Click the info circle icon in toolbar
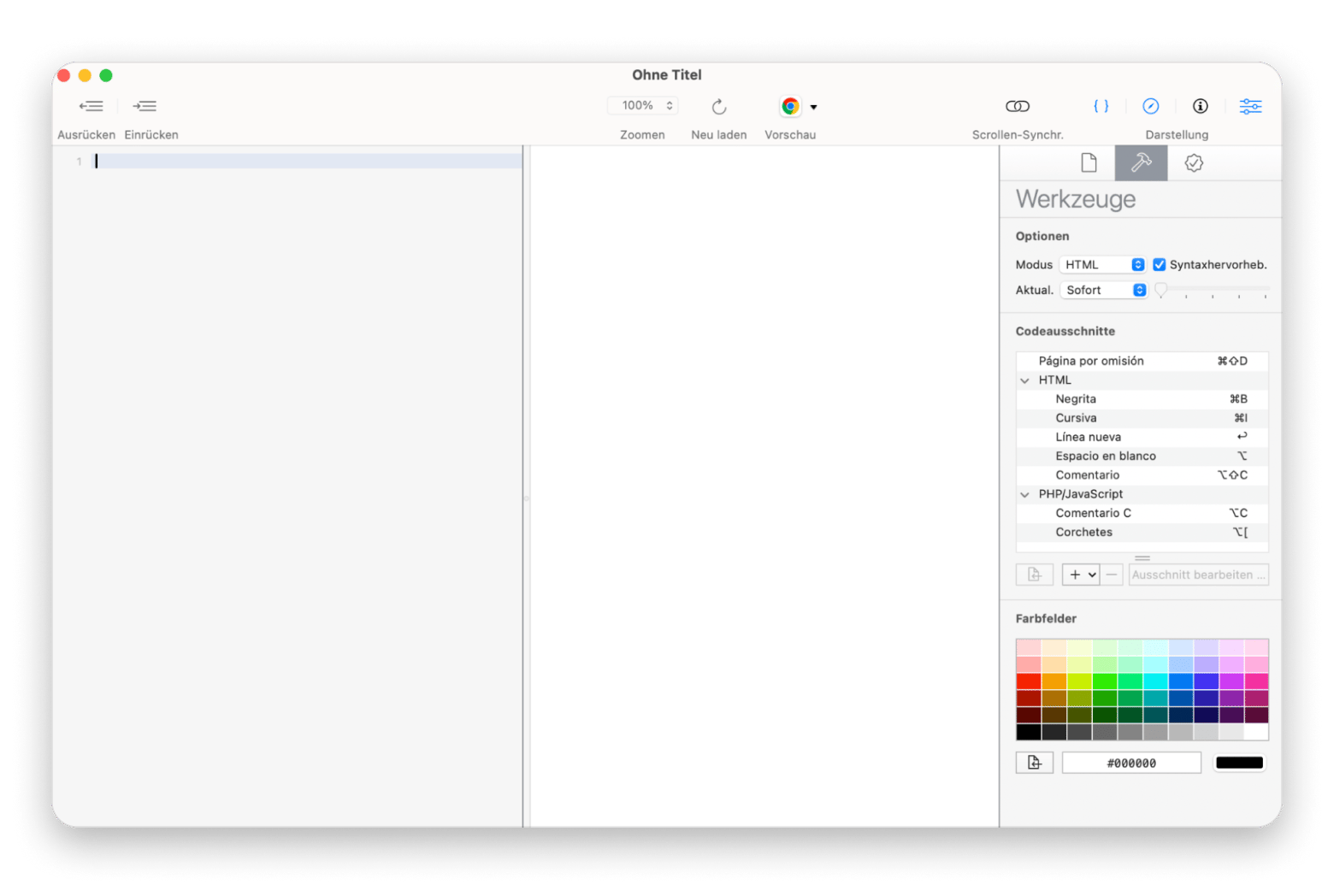The height and width of the screenshot is (896, 1334). click(1201, 106)
